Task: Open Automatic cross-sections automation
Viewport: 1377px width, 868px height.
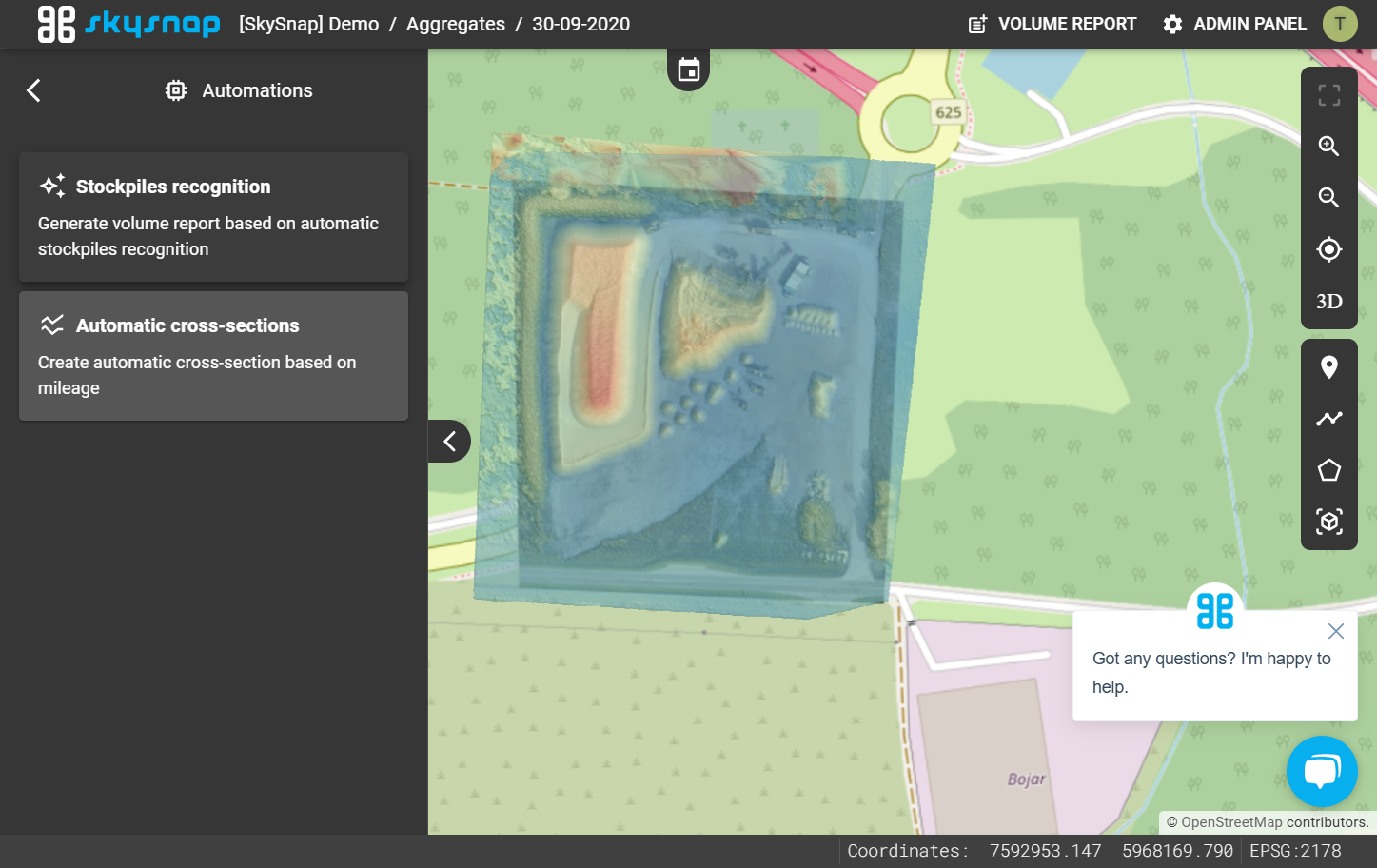Action: click(213, 356)
